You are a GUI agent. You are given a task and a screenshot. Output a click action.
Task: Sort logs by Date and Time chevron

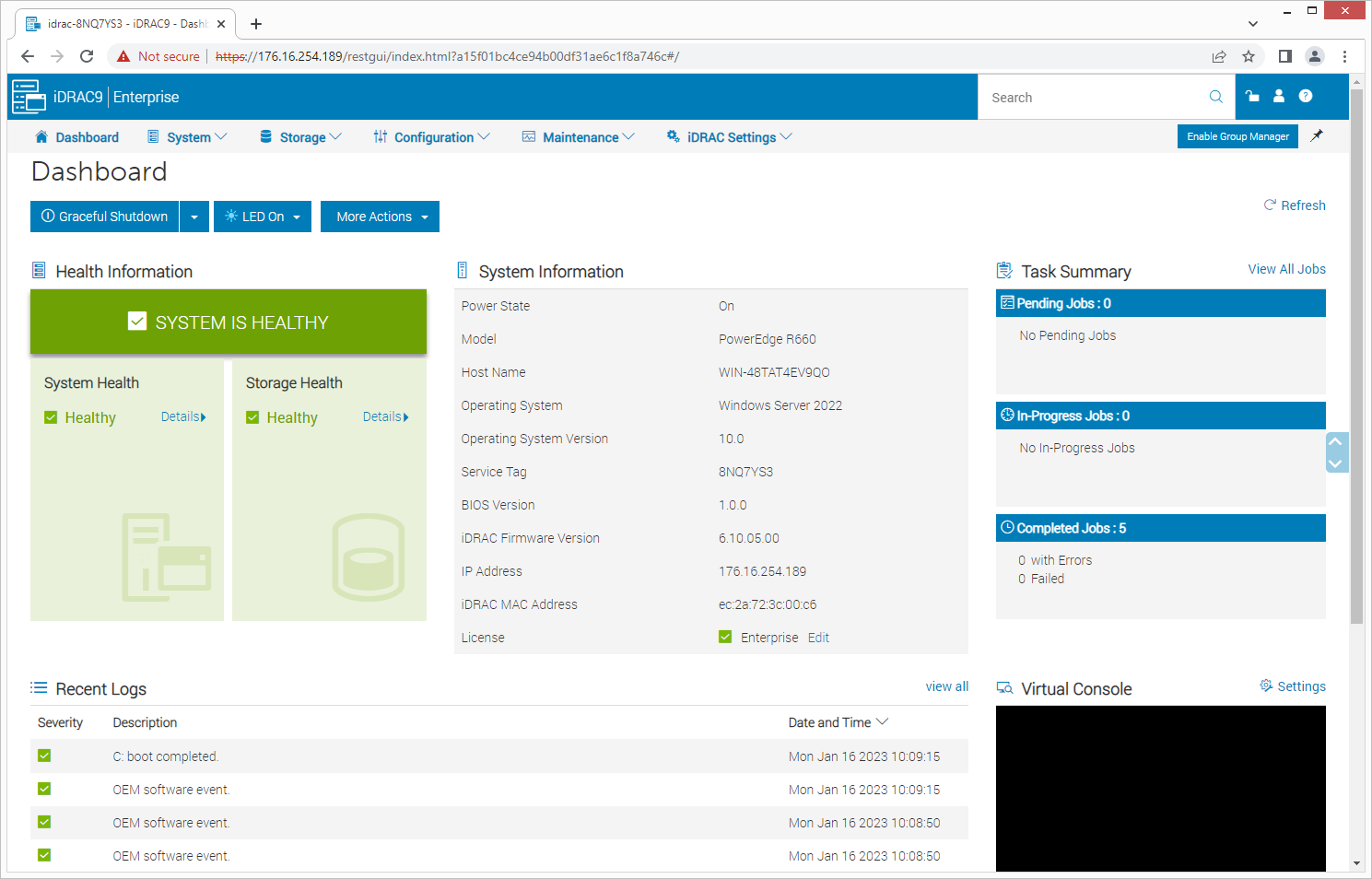(x=882, y=722)
